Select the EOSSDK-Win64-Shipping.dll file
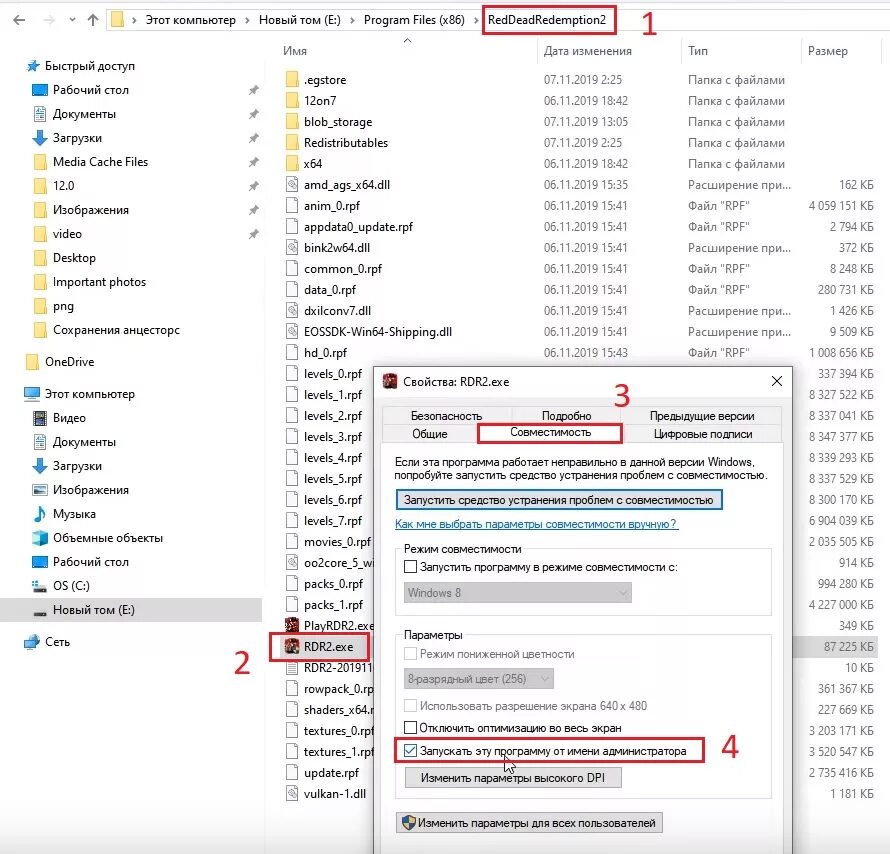The image size is (890, 854). [377, 332]
